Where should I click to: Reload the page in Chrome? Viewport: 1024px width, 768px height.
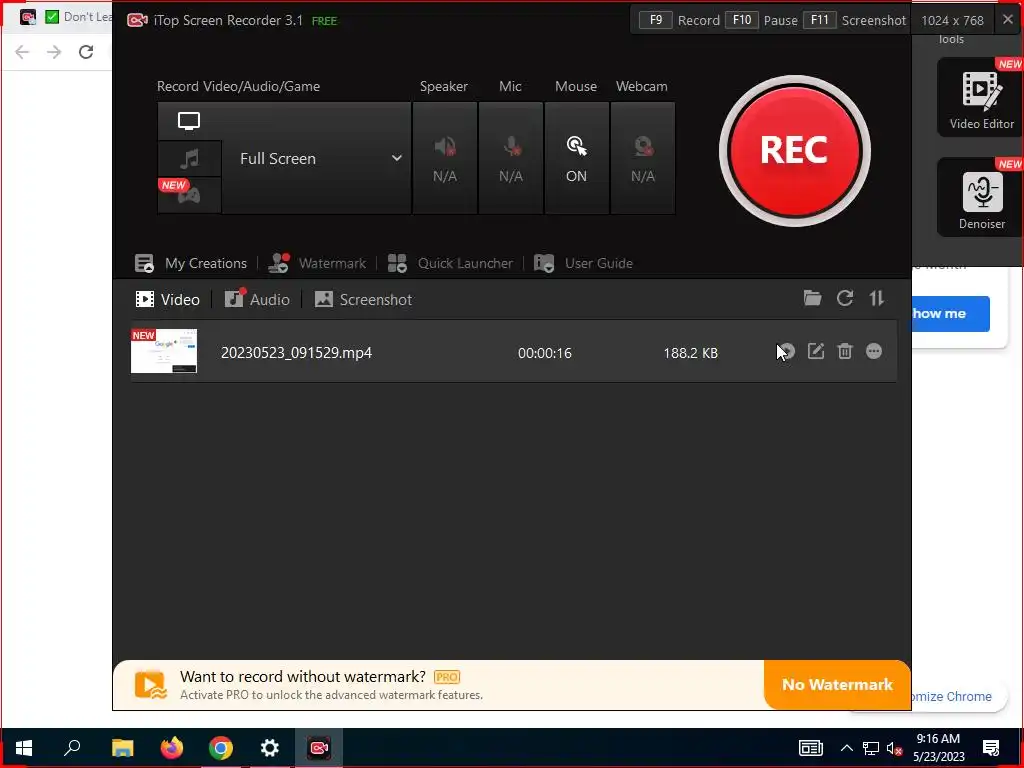[86, 52]
